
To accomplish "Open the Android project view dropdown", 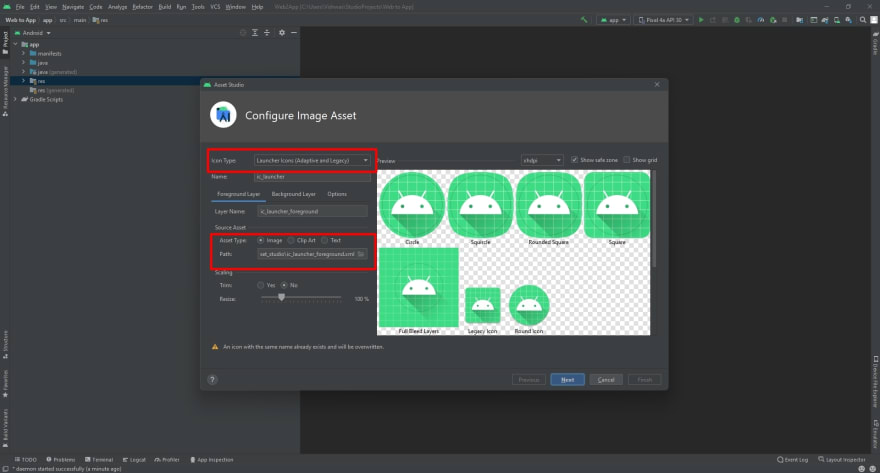I will pyautogui.click(x=33, y=33).
